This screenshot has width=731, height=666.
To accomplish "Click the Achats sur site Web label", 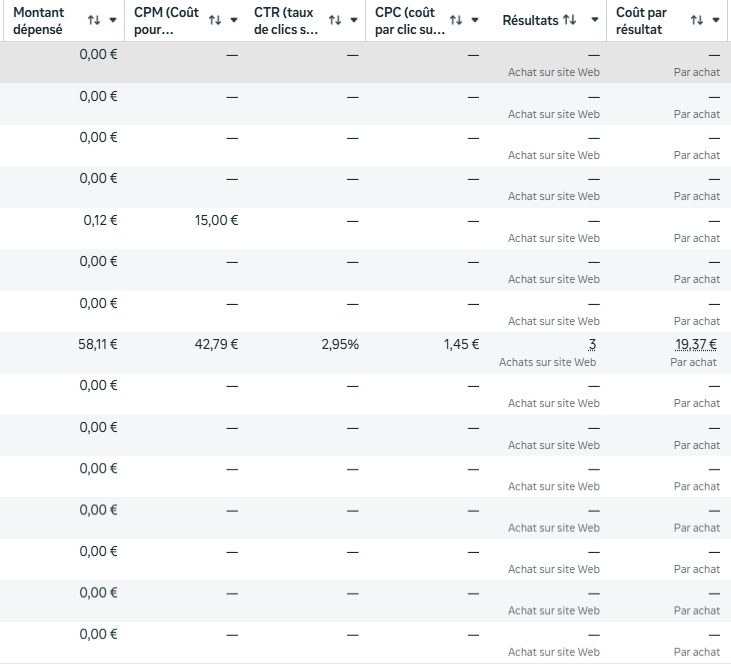I will click(547, 362).
